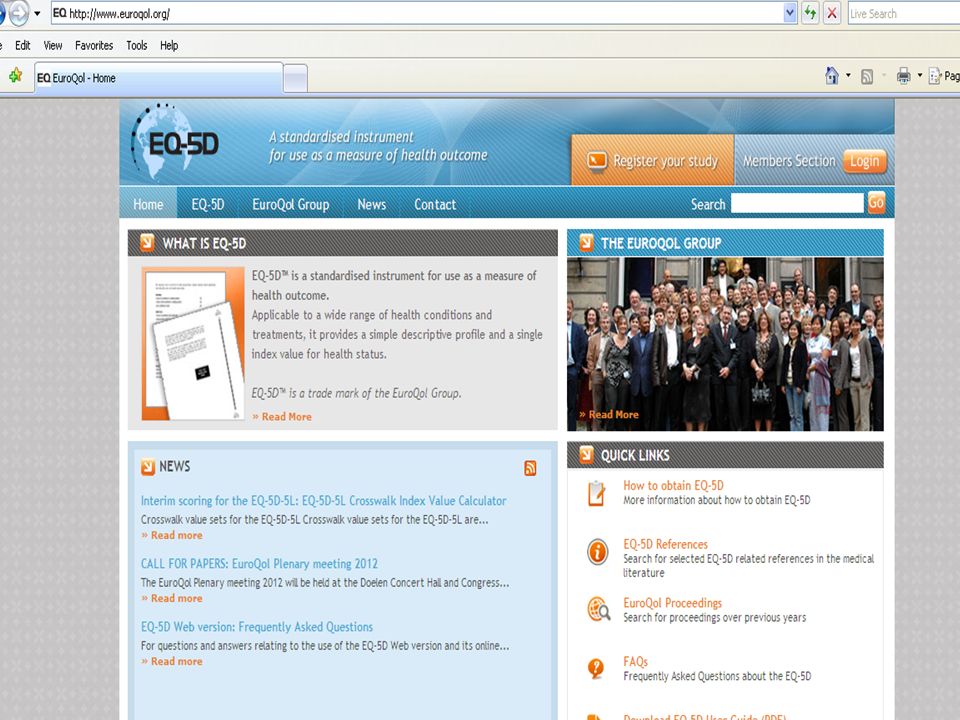This screenshot has width=960, height=720.
Task: Open the How to obtain EQ-5D link
Action: [x=673, y=486]
